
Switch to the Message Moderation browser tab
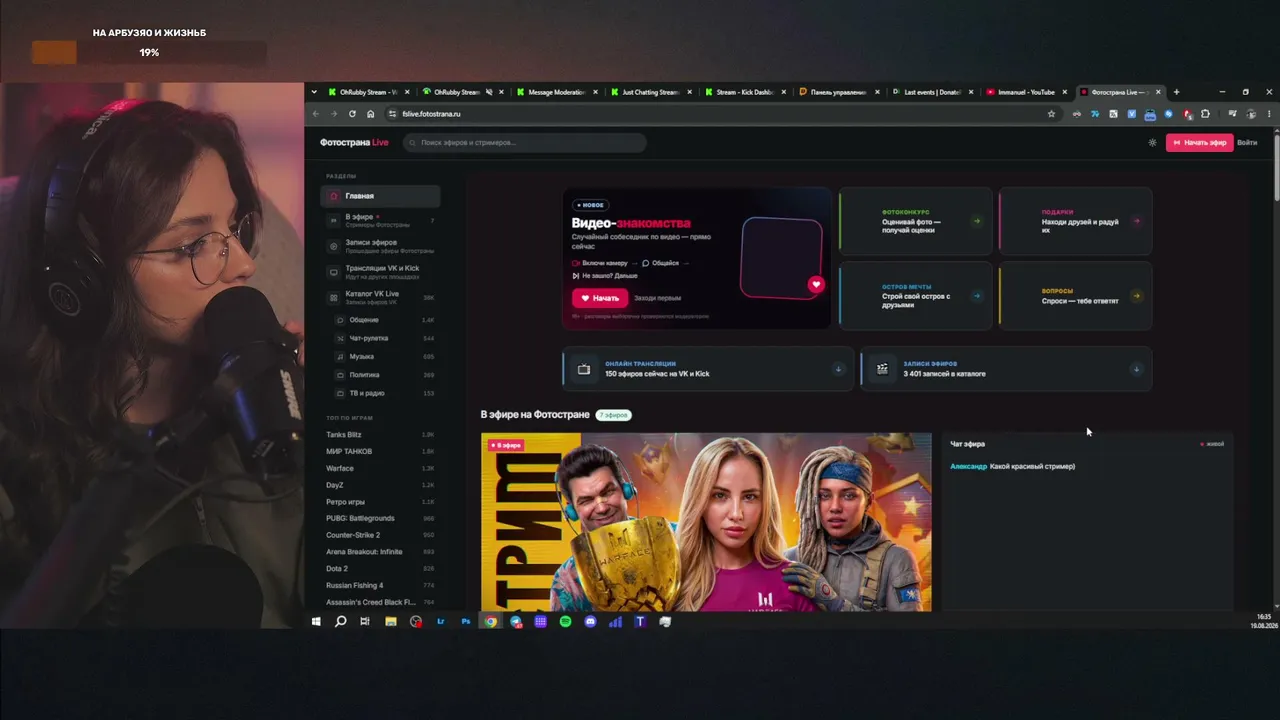[558, 92]
